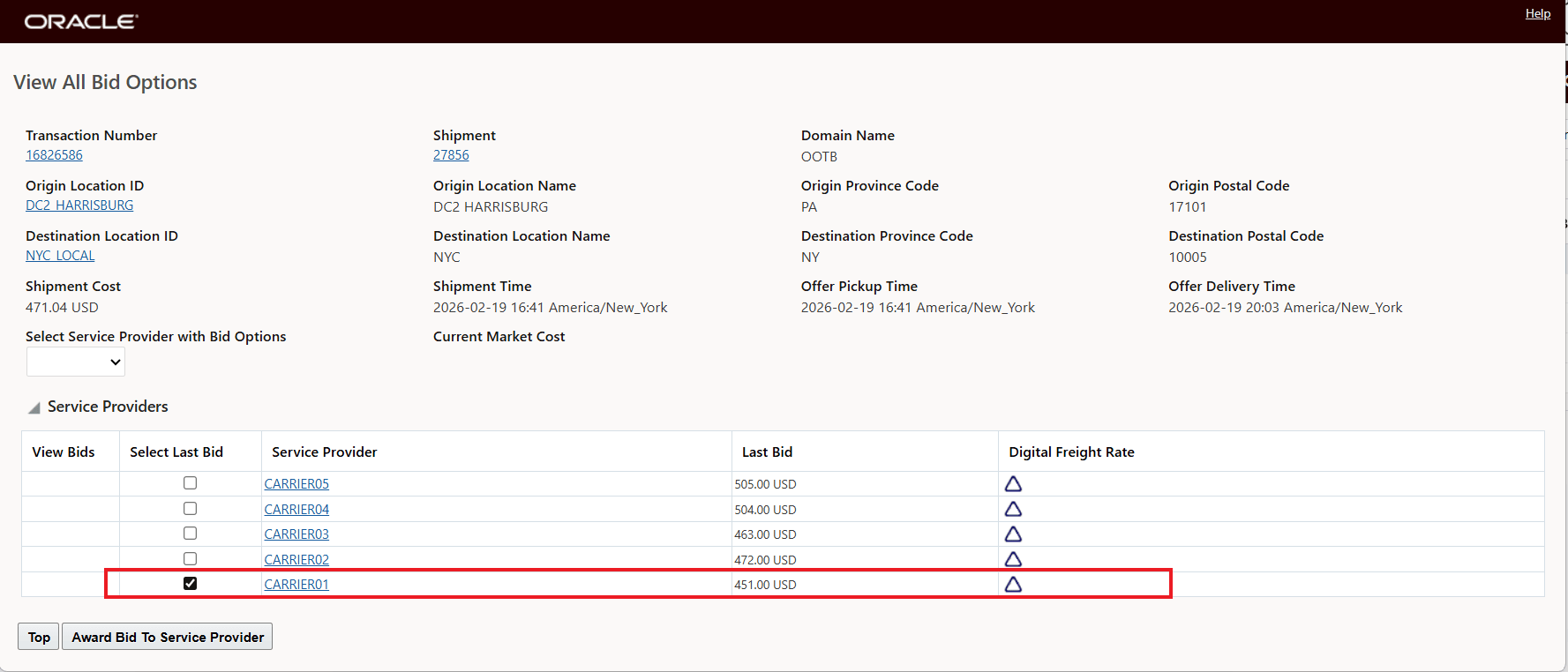Click origin postal code 17101
The height and width of the screenshot is (672, 1568).
(1187, 207)
